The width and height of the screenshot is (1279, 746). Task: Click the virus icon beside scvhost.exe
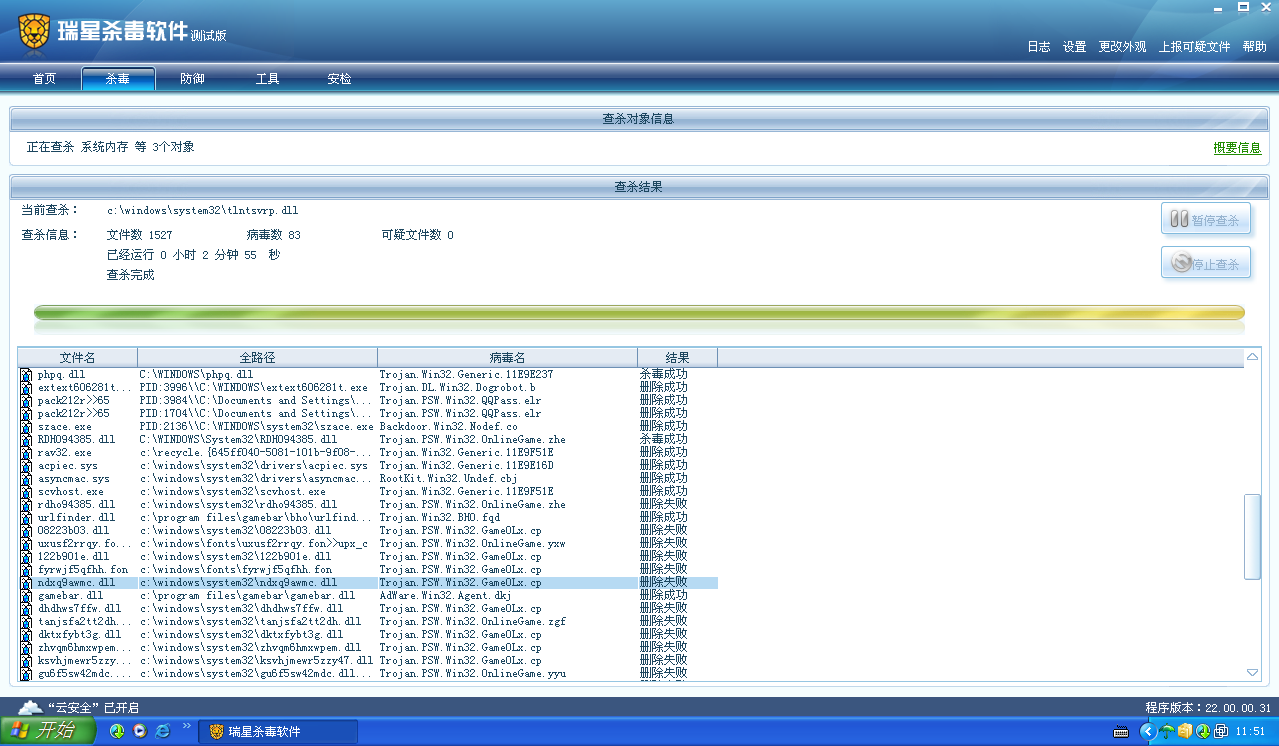pyautogui.click(x=27, y=491)
